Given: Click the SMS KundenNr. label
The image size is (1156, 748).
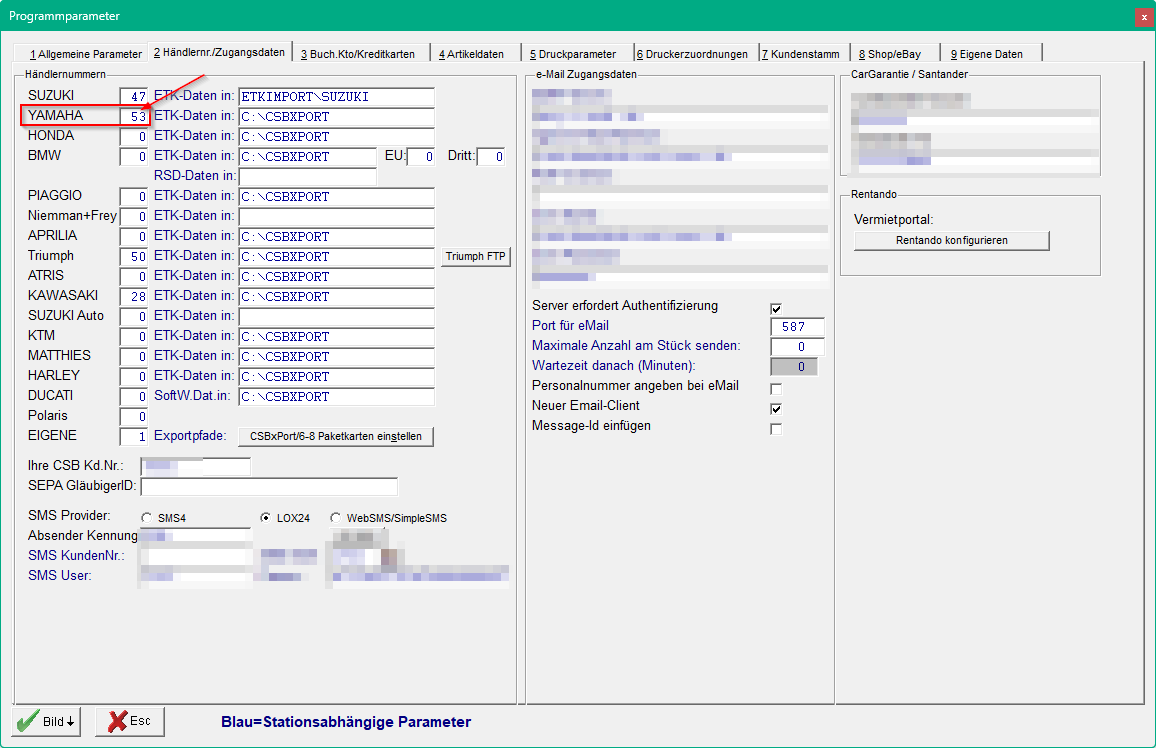Looking at the screenshot, I should pyautogui.click(x=77, y=556).
